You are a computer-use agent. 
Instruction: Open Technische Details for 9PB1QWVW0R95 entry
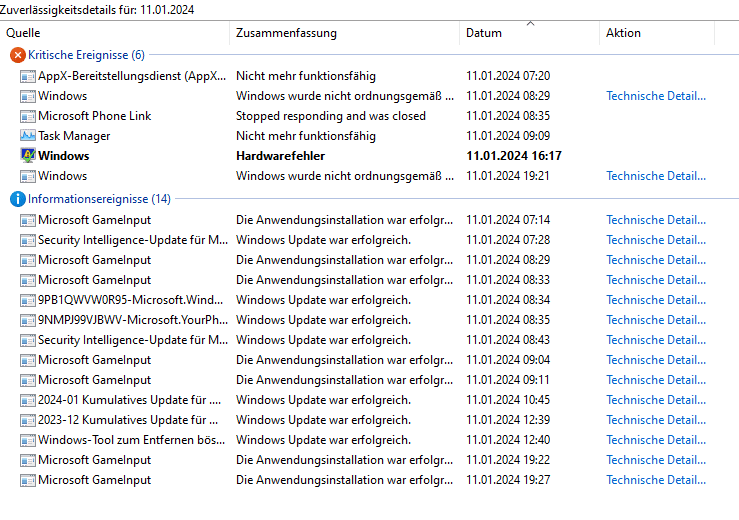[x=656, y=300]
